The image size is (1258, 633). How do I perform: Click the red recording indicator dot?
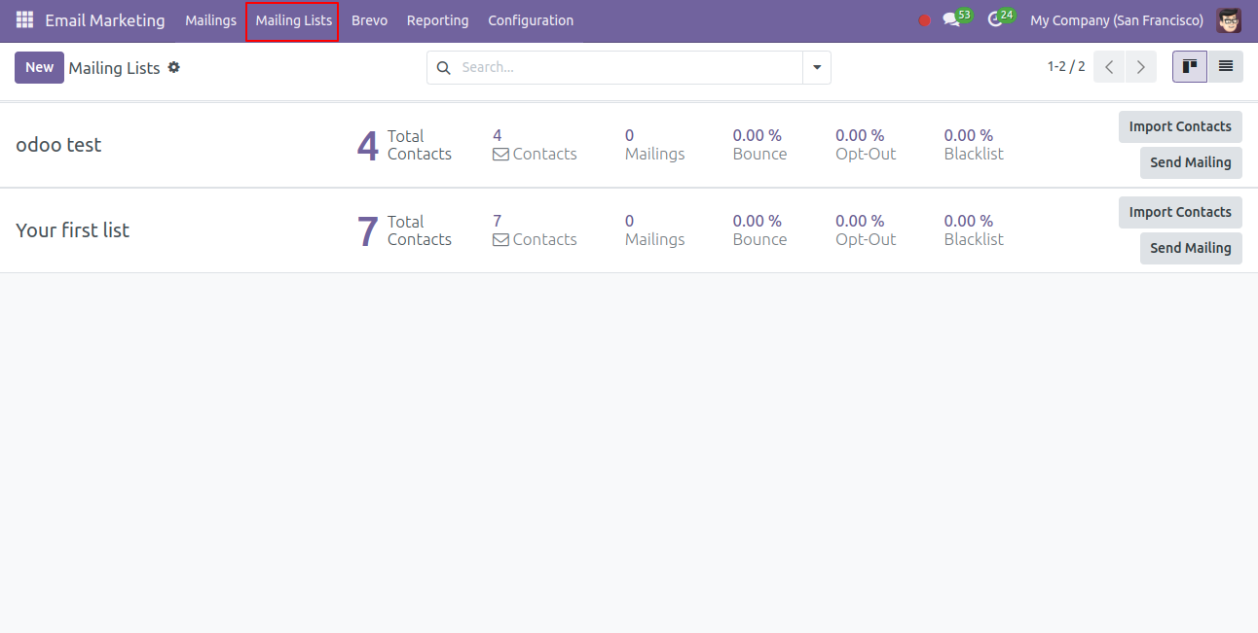click(x=924, y=20)
